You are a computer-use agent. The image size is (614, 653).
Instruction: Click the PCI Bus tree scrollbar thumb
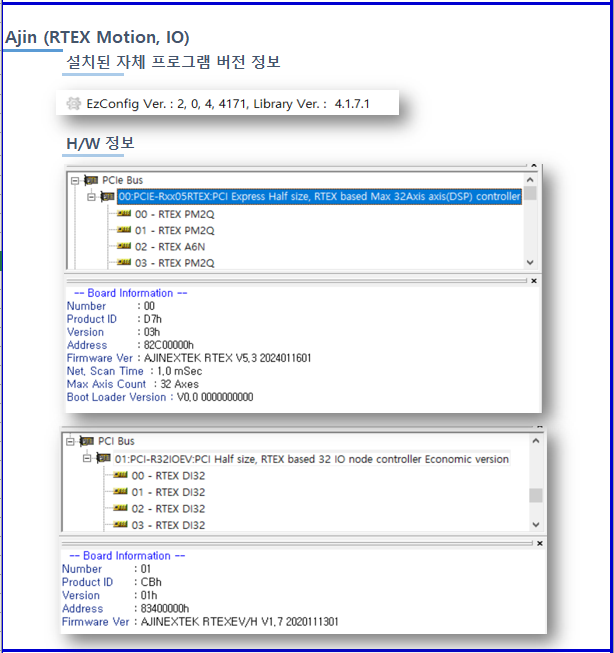tap(536, 495)
